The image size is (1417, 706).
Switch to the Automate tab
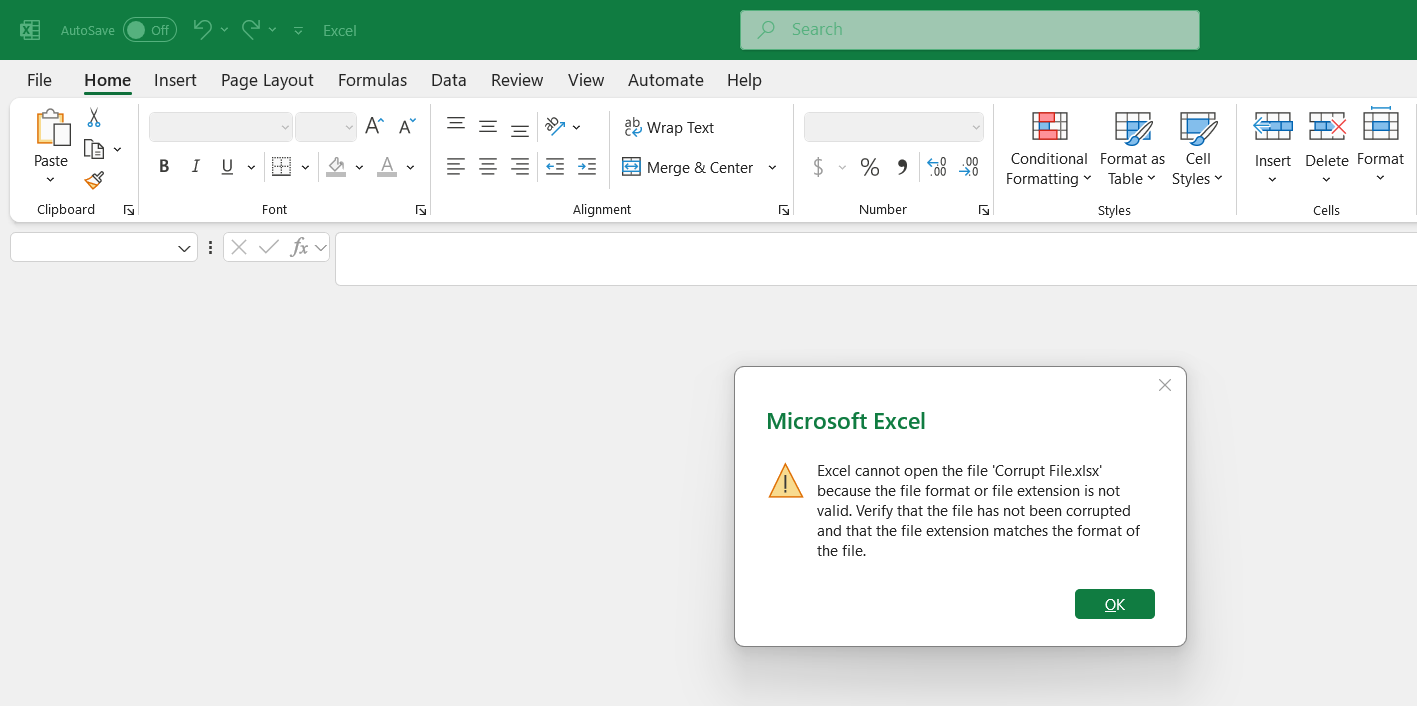[666, 80]
